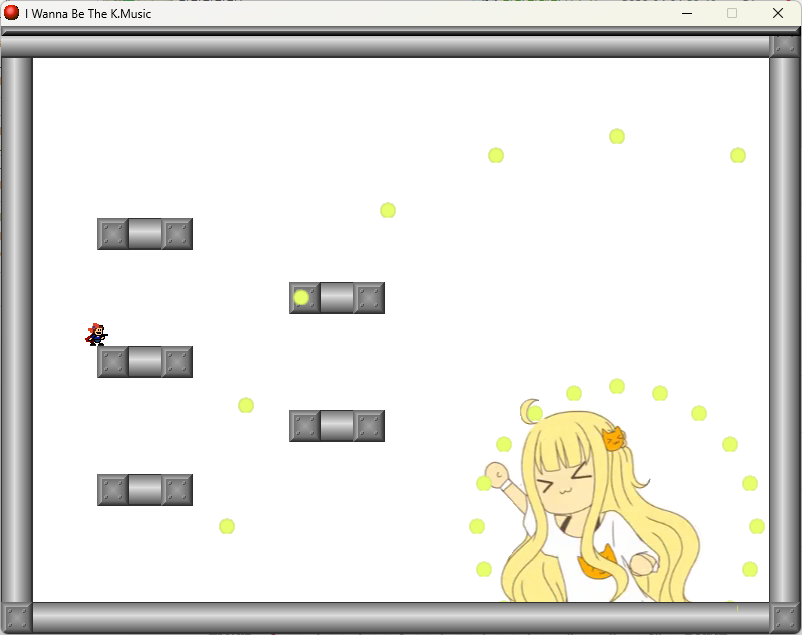
Task: Click the "I Wanna Be The K.Music" title text
Action: coord(88,14)
